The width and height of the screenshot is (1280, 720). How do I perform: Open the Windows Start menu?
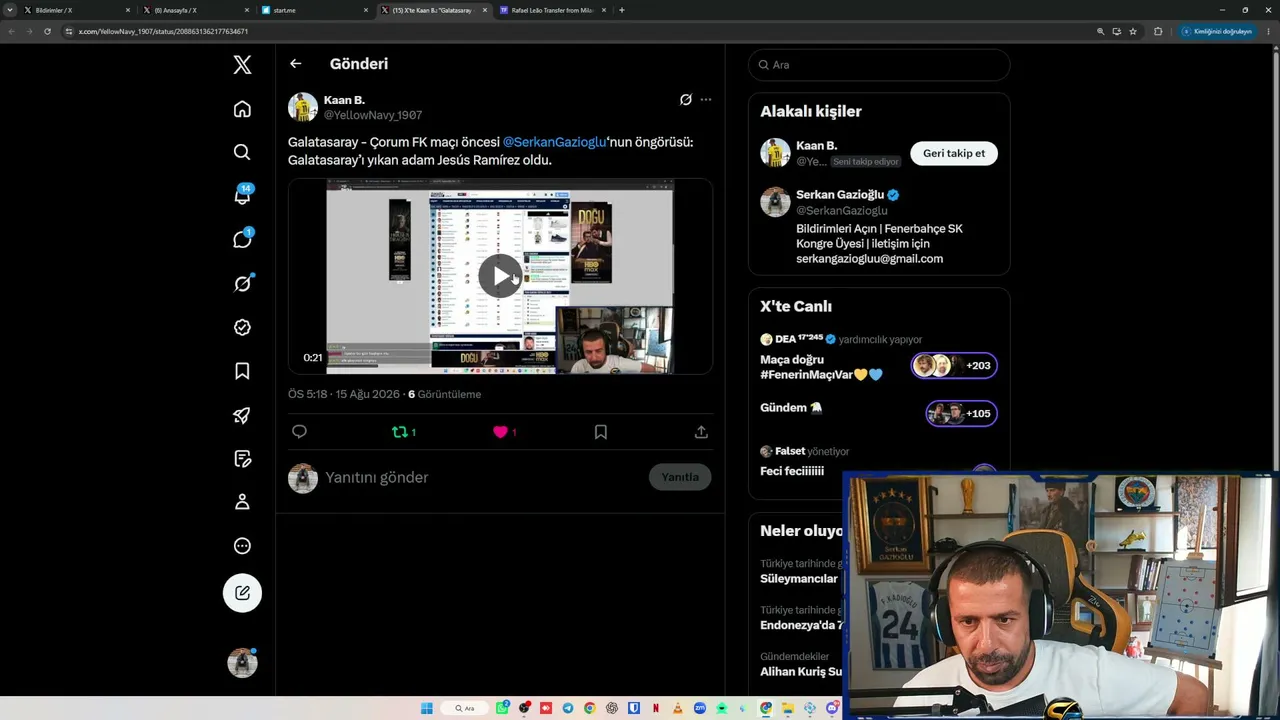(x=427, y=708)
